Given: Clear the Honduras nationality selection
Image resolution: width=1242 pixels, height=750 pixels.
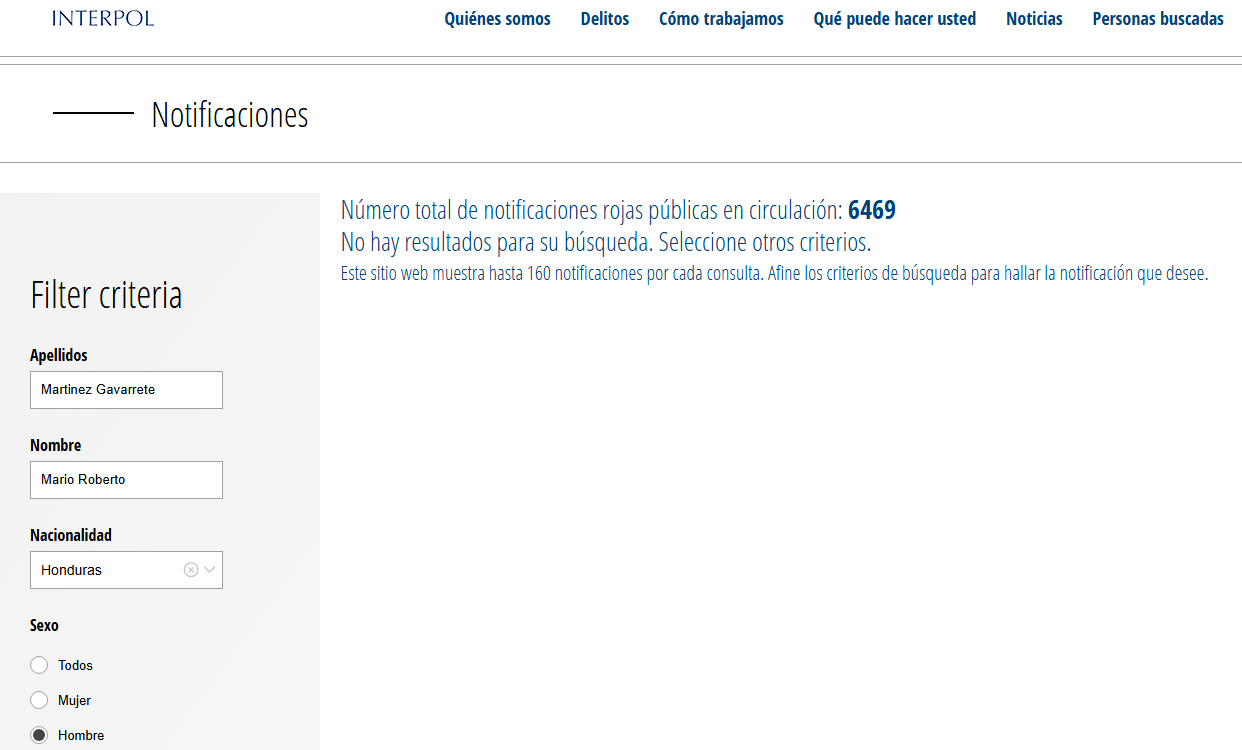Looking at the screenshot, I should point(191,570).
